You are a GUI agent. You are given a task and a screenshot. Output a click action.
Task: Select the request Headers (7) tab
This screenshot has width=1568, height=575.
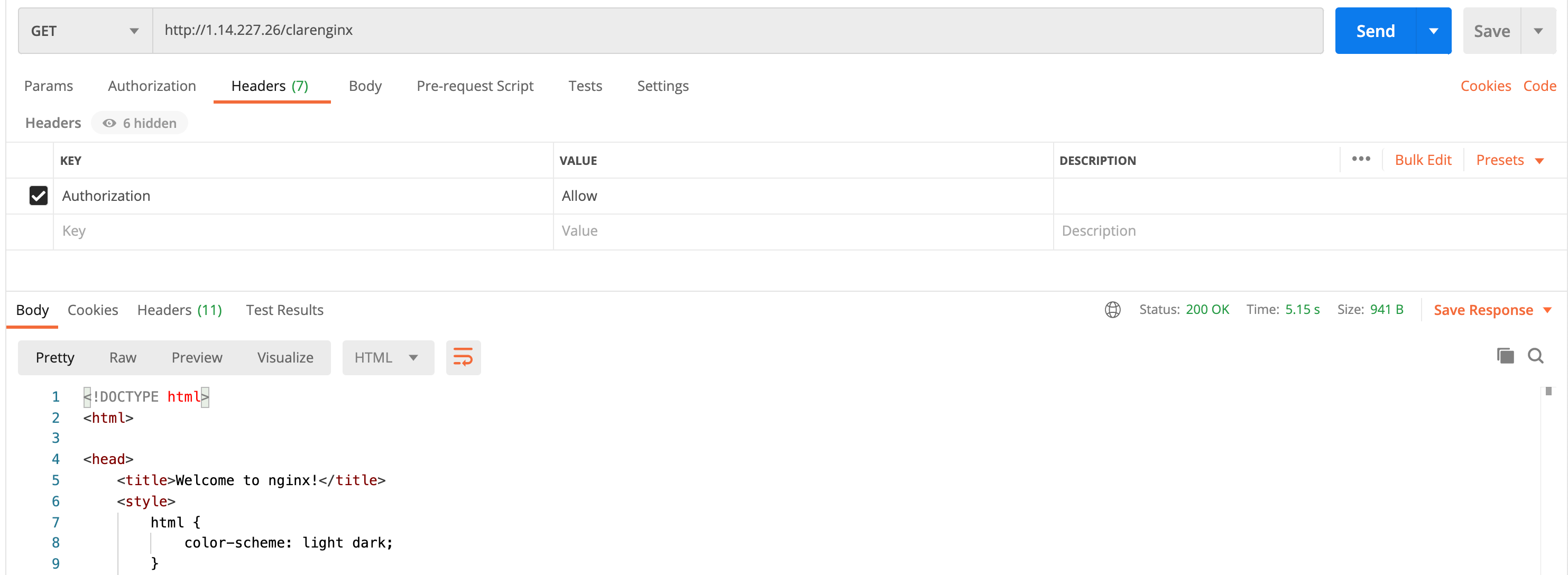click(270, 86)
